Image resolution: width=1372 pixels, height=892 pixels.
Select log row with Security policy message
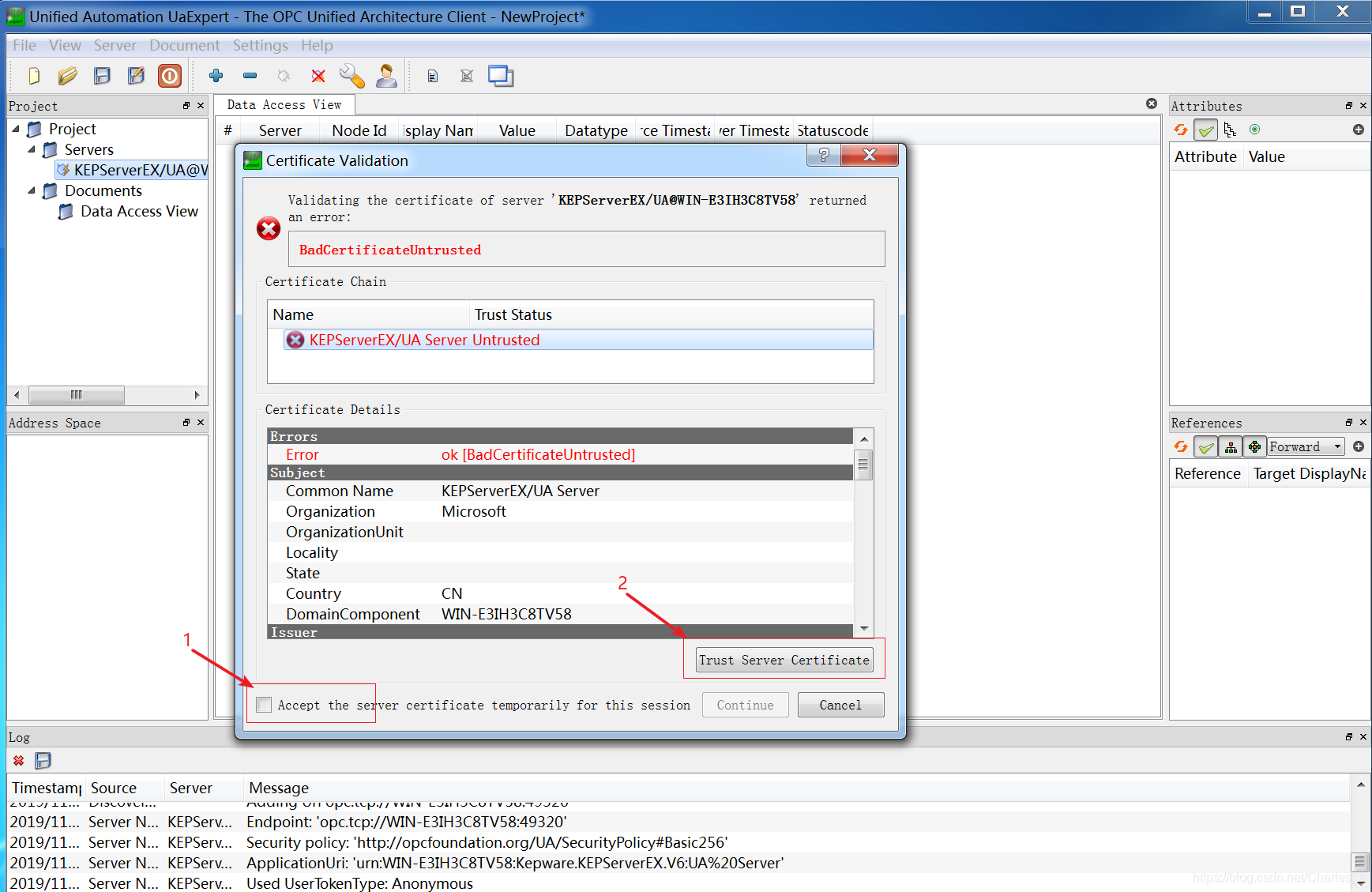coord(679,842)
